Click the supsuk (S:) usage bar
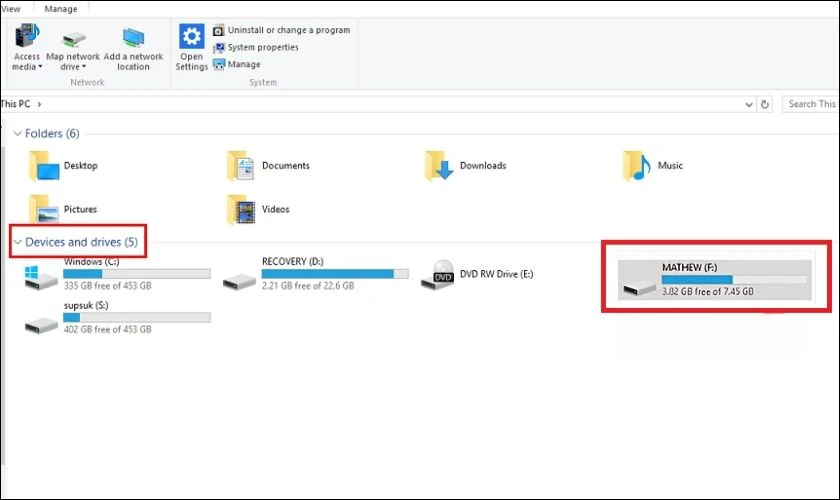Screen dimensions: 840x500 point(137,317)
